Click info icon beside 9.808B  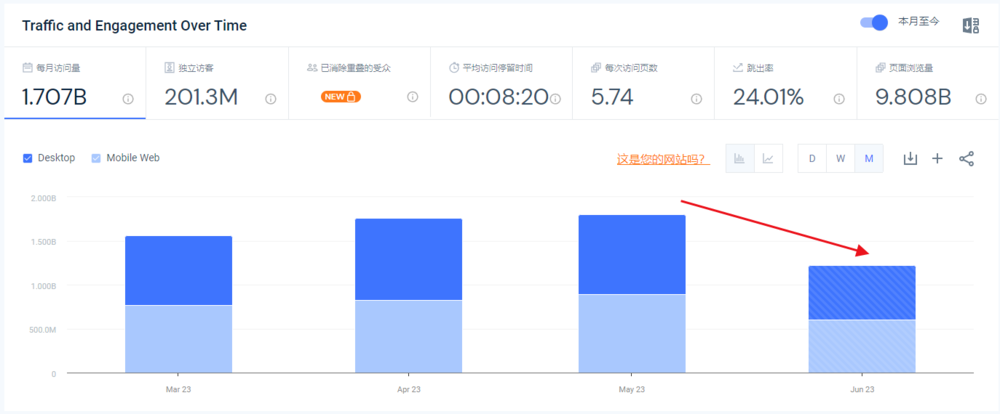[x=981, y=99]
